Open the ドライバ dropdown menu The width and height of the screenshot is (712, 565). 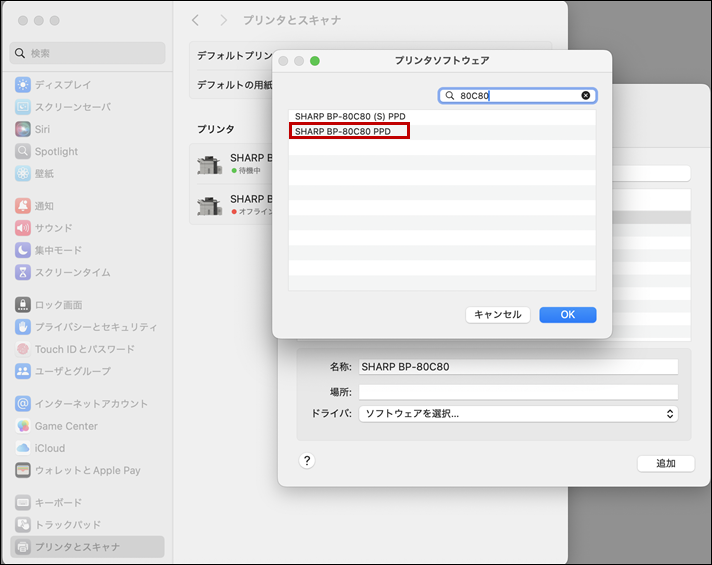point(518,414)
